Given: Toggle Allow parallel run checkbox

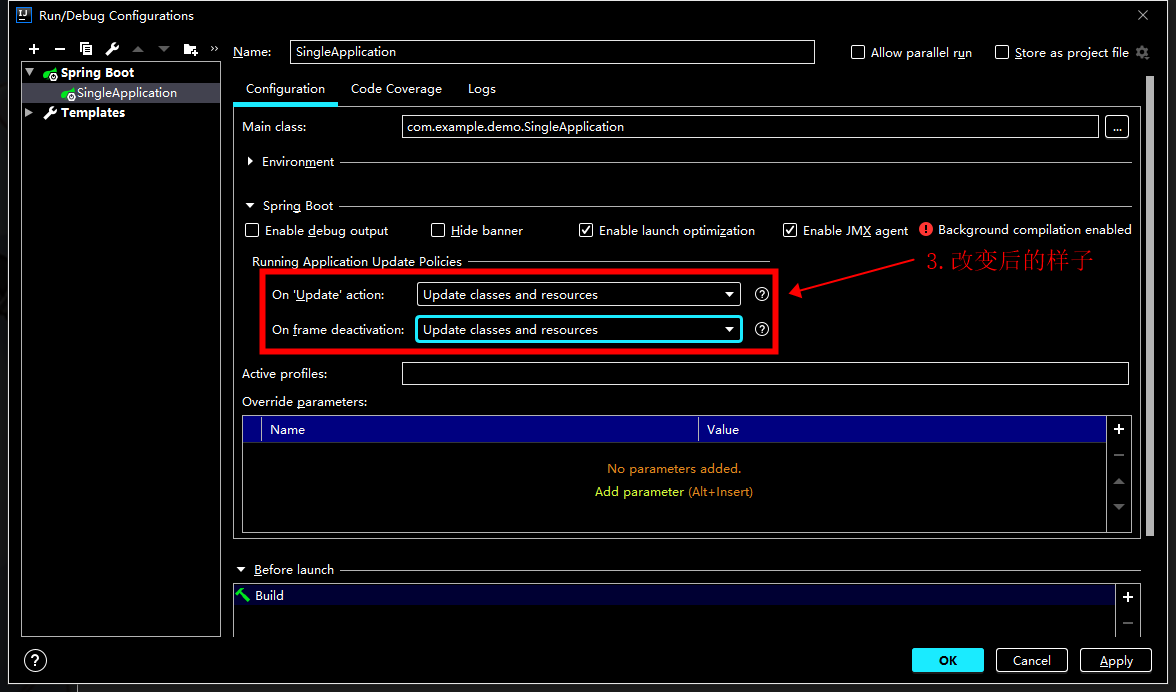Looking at the screenshot, I should tap(858, 52).
